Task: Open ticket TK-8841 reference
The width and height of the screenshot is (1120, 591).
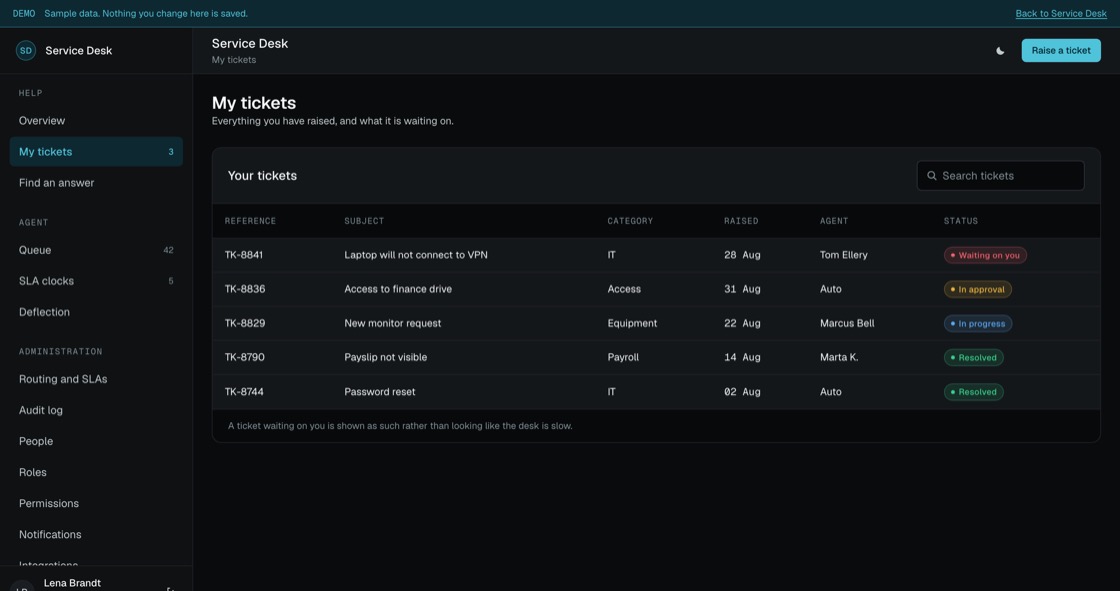Action: tap(244, 255)
